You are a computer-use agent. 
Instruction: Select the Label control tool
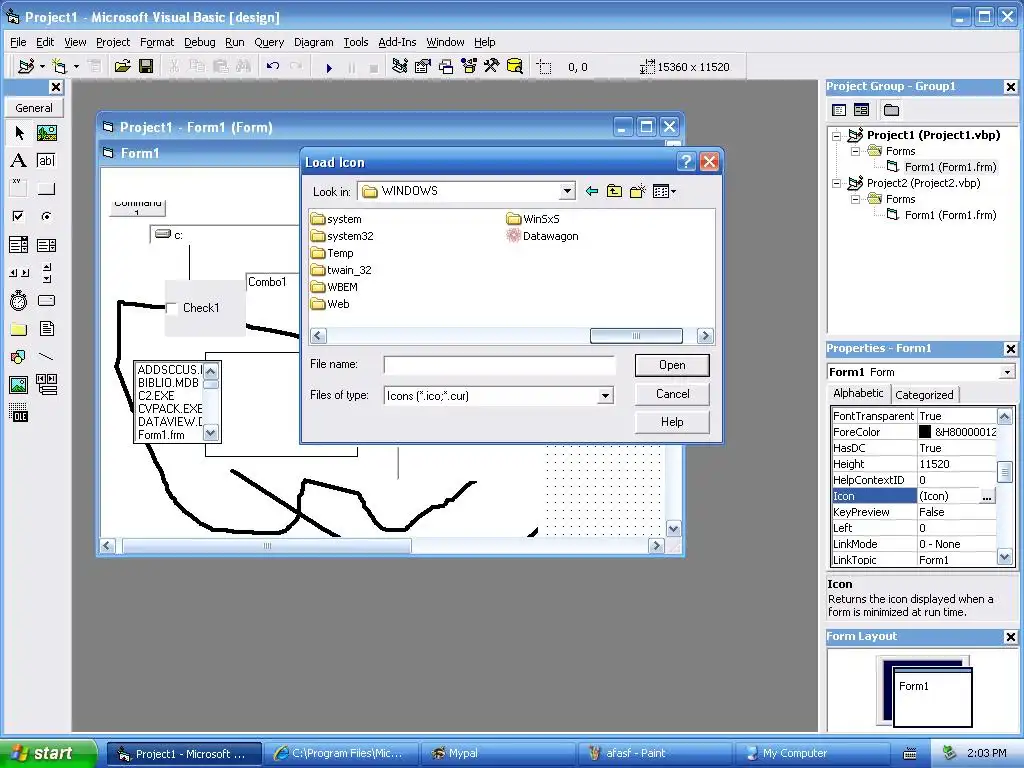click(19, 161)
